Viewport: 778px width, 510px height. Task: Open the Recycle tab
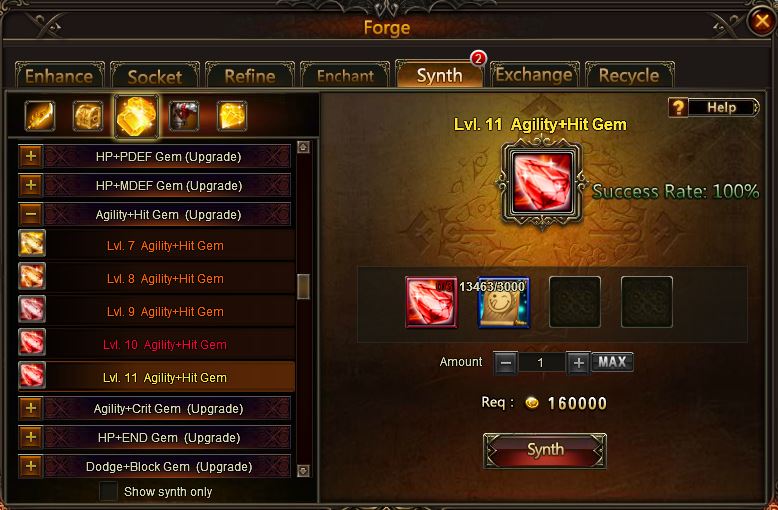click(x=629, y=75)
